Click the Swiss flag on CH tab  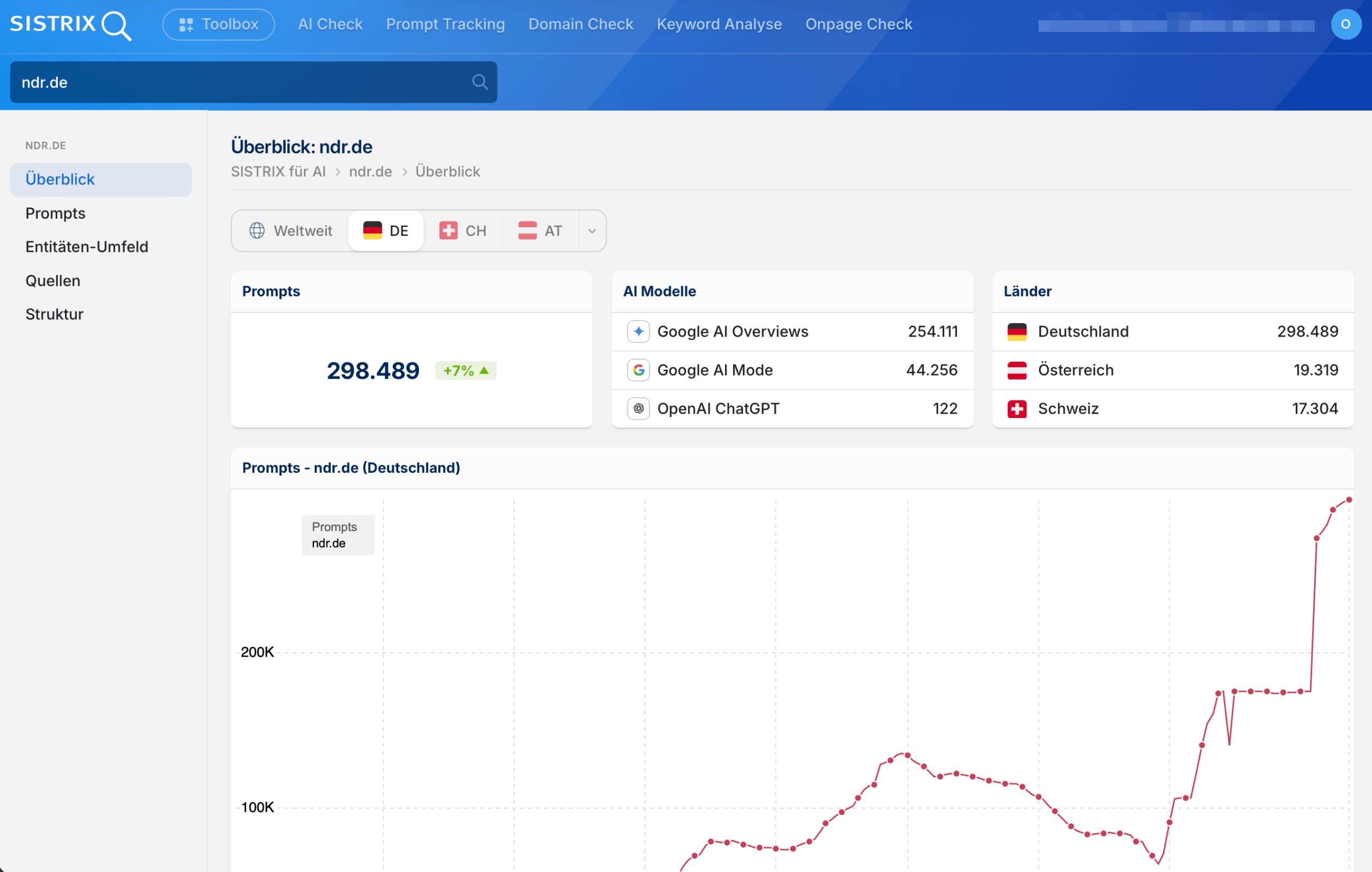pyautogui.click(x=449, y=231)
